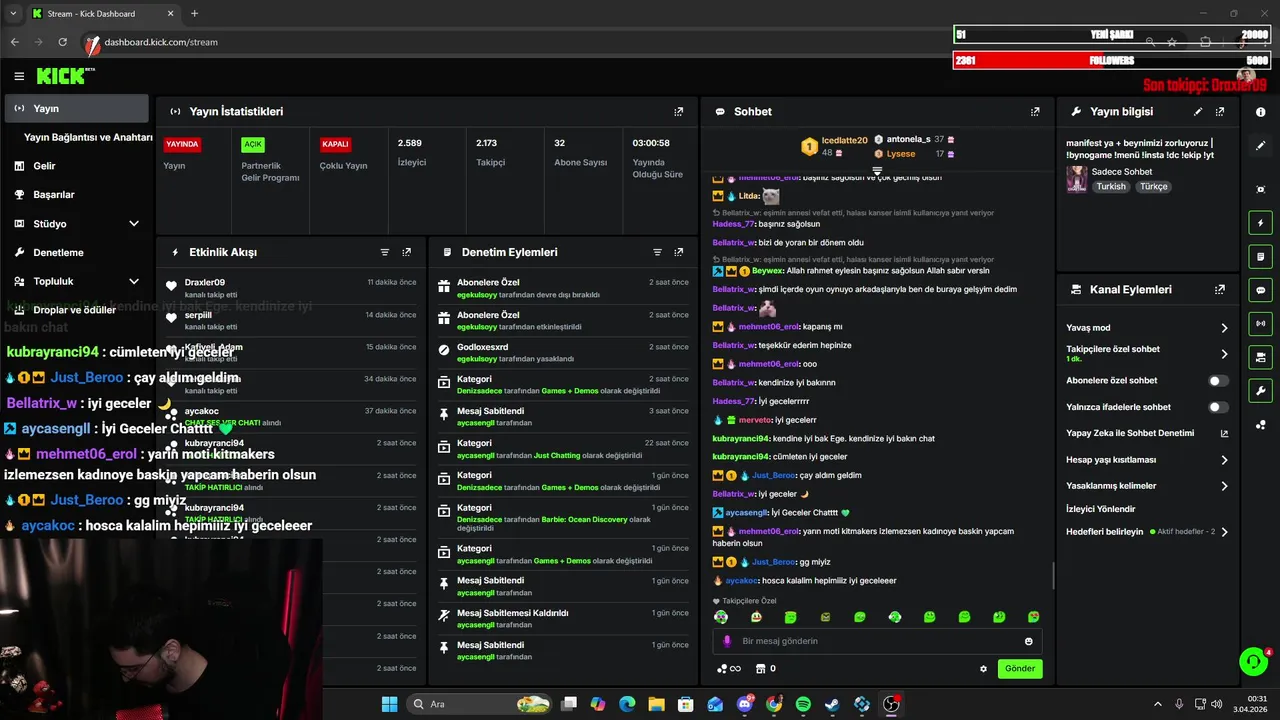Click the Turkish tag in stream info
Image resolution: width=1280 pixels, height=720 pixels.
[1110, 187]
